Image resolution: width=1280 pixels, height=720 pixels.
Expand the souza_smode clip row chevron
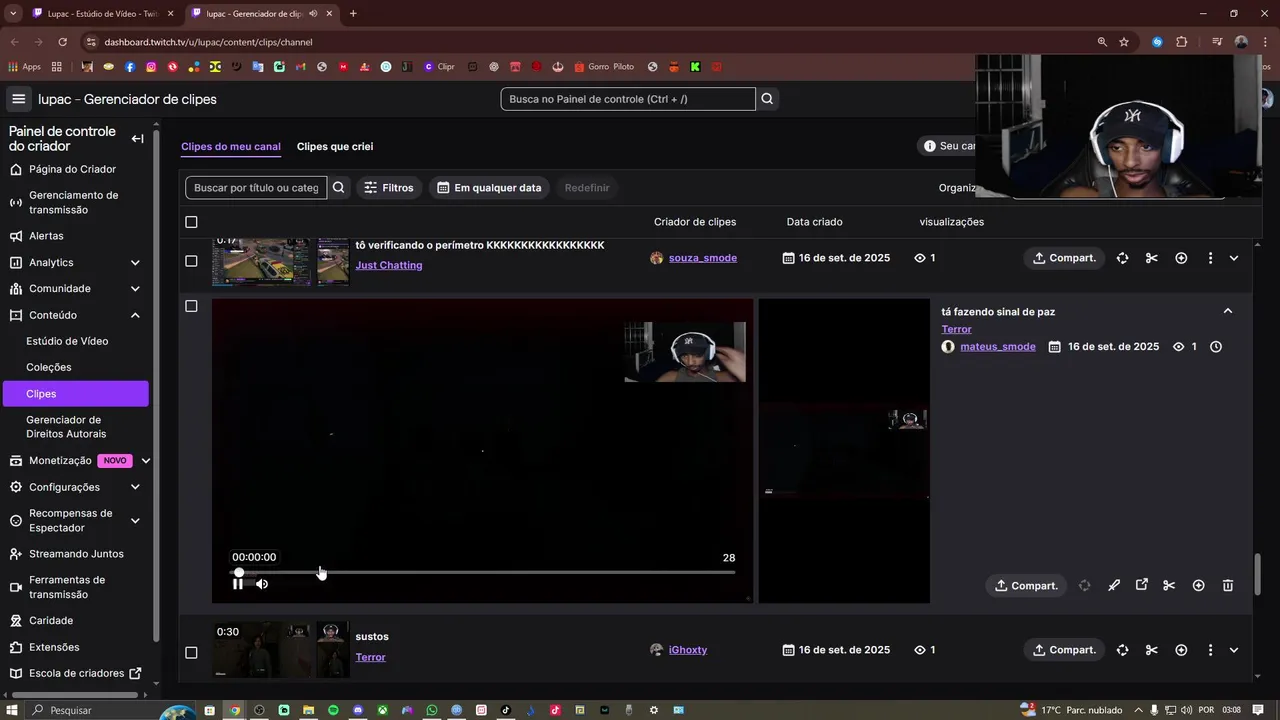(1233, 258)
